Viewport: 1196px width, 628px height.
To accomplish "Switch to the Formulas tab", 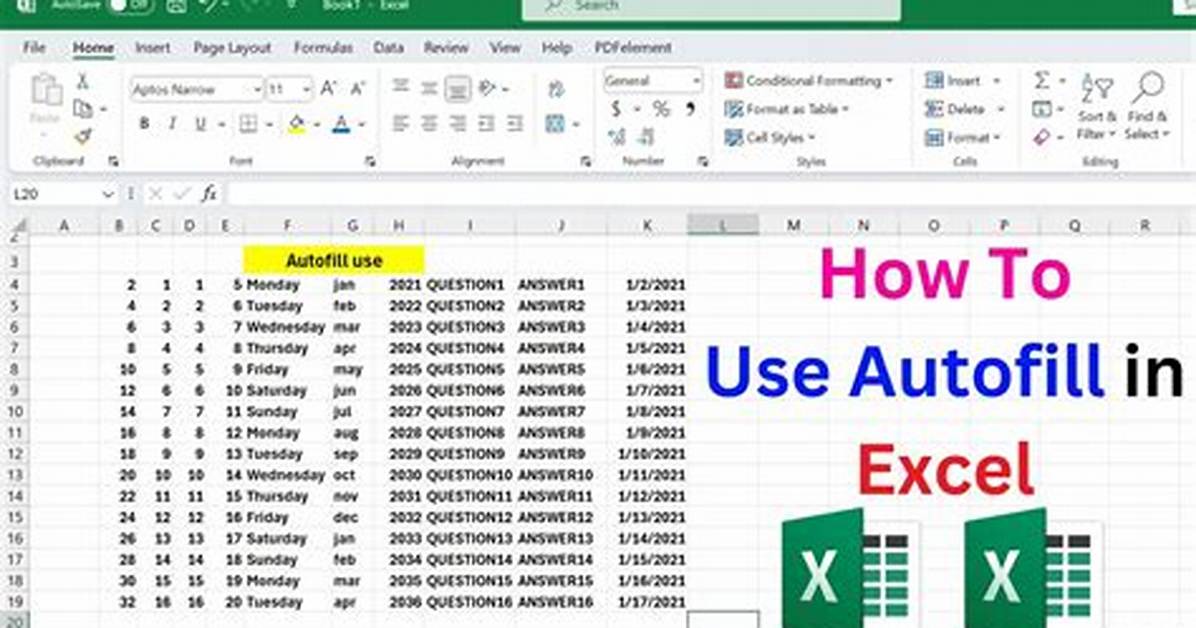I will pos(323,47).
